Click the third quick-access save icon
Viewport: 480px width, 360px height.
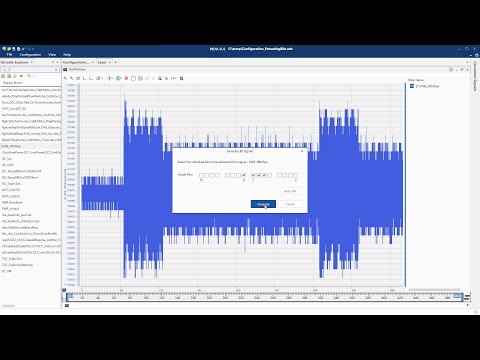(14, 49)
